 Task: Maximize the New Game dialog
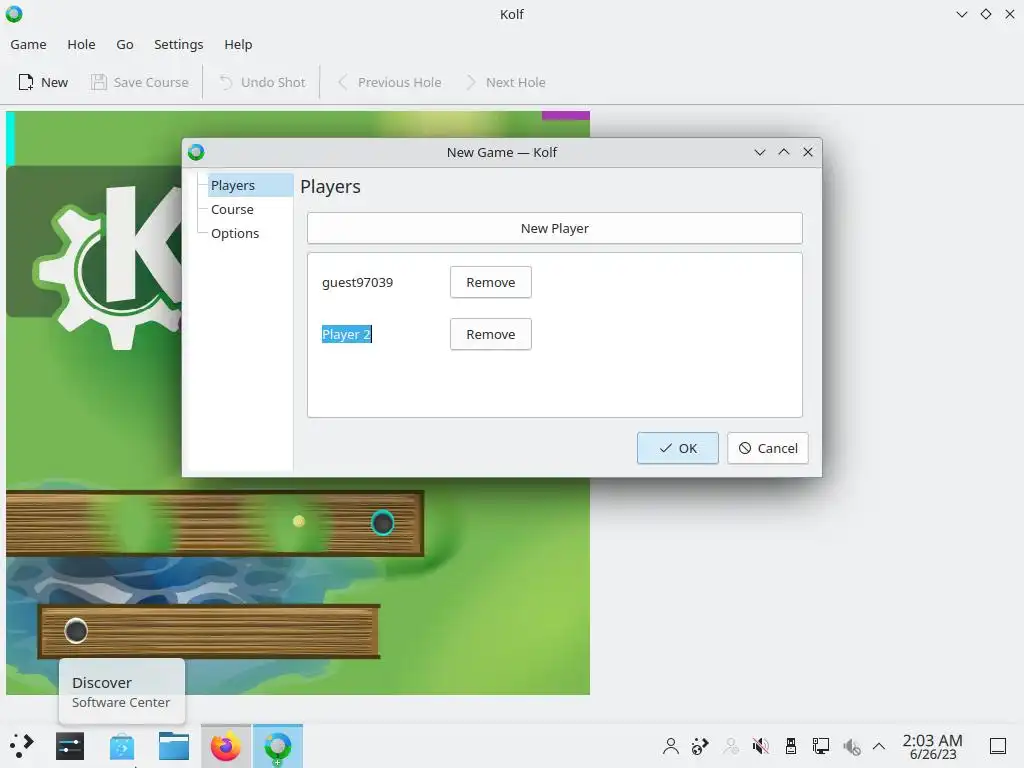(x=784, y=152)
